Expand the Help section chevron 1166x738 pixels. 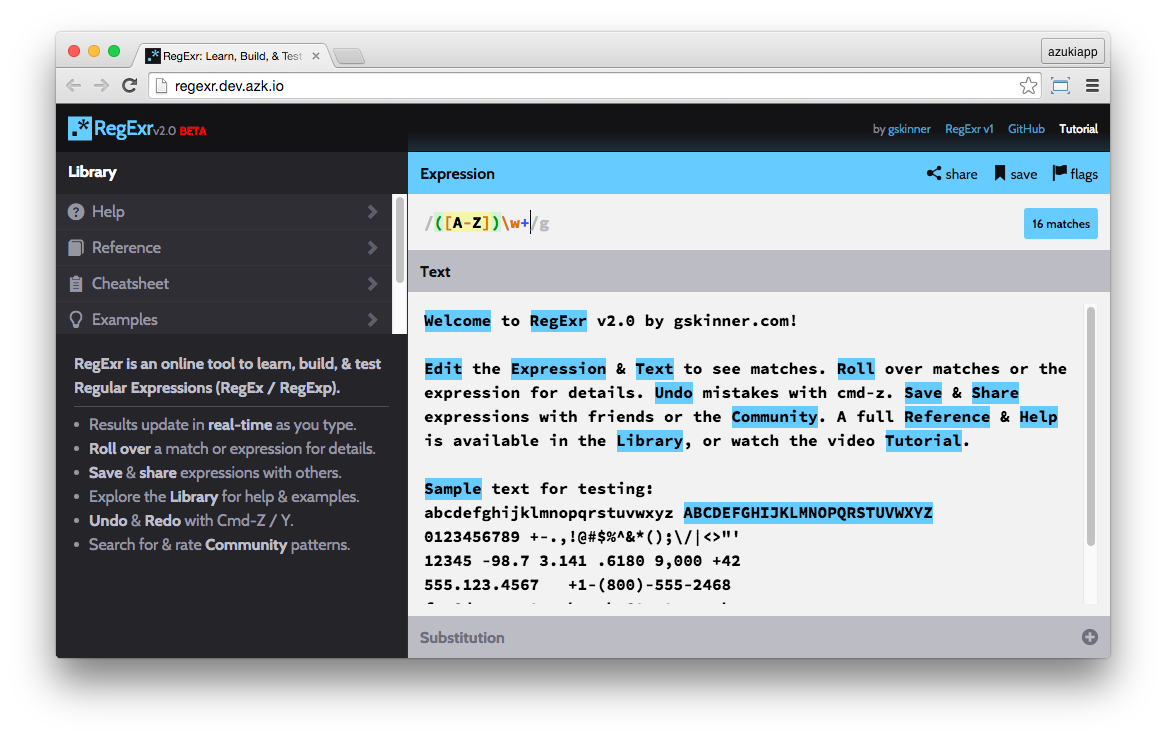tap(373, 212)
